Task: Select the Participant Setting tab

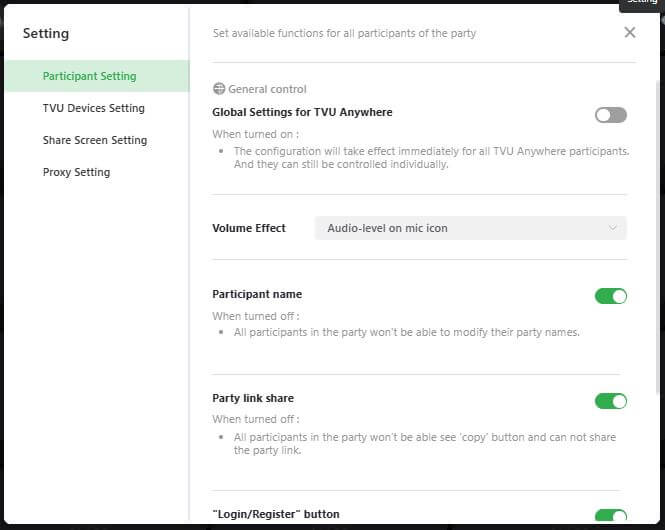Action: (97, 76)
